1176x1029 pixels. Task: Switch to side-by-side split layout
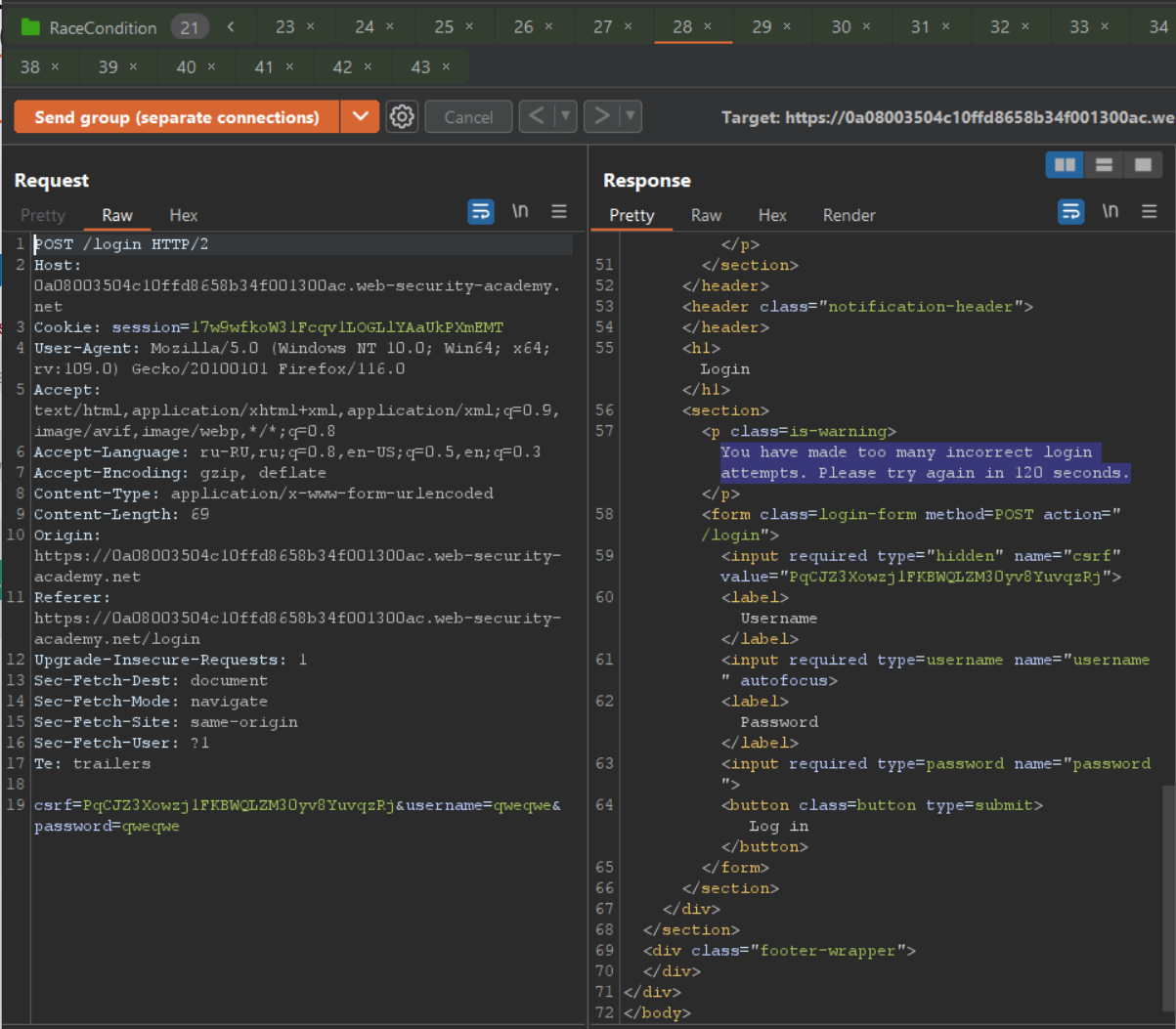[x=1065, y=165]
